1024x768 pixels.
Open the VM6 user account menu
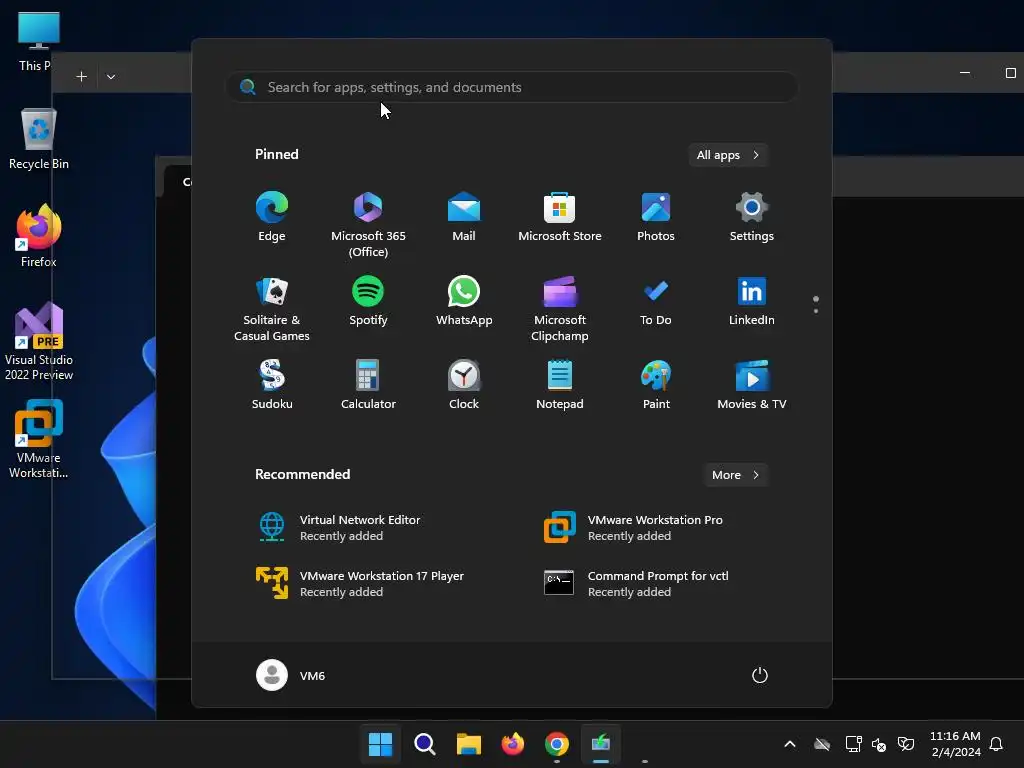point(291,675)
